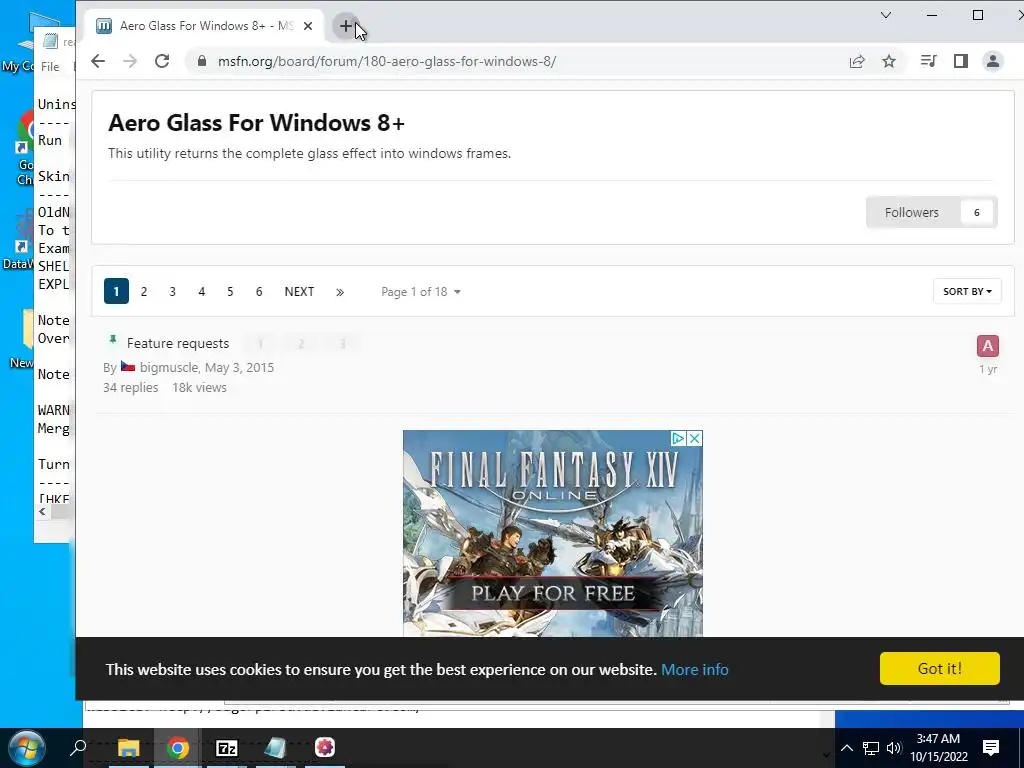
Task: Select current page 1 button
Action: (x=116, y=291)
